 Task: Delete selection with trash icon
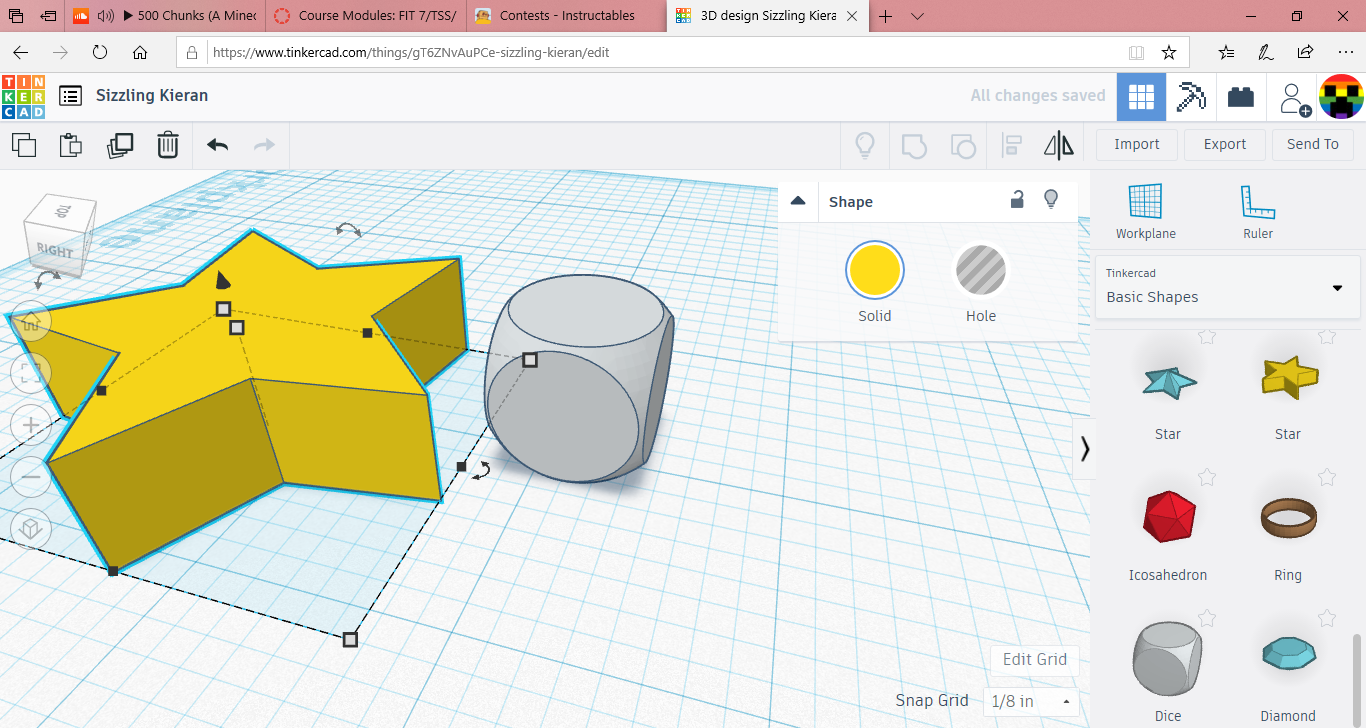pyautogui.click(x=168, y=145)
